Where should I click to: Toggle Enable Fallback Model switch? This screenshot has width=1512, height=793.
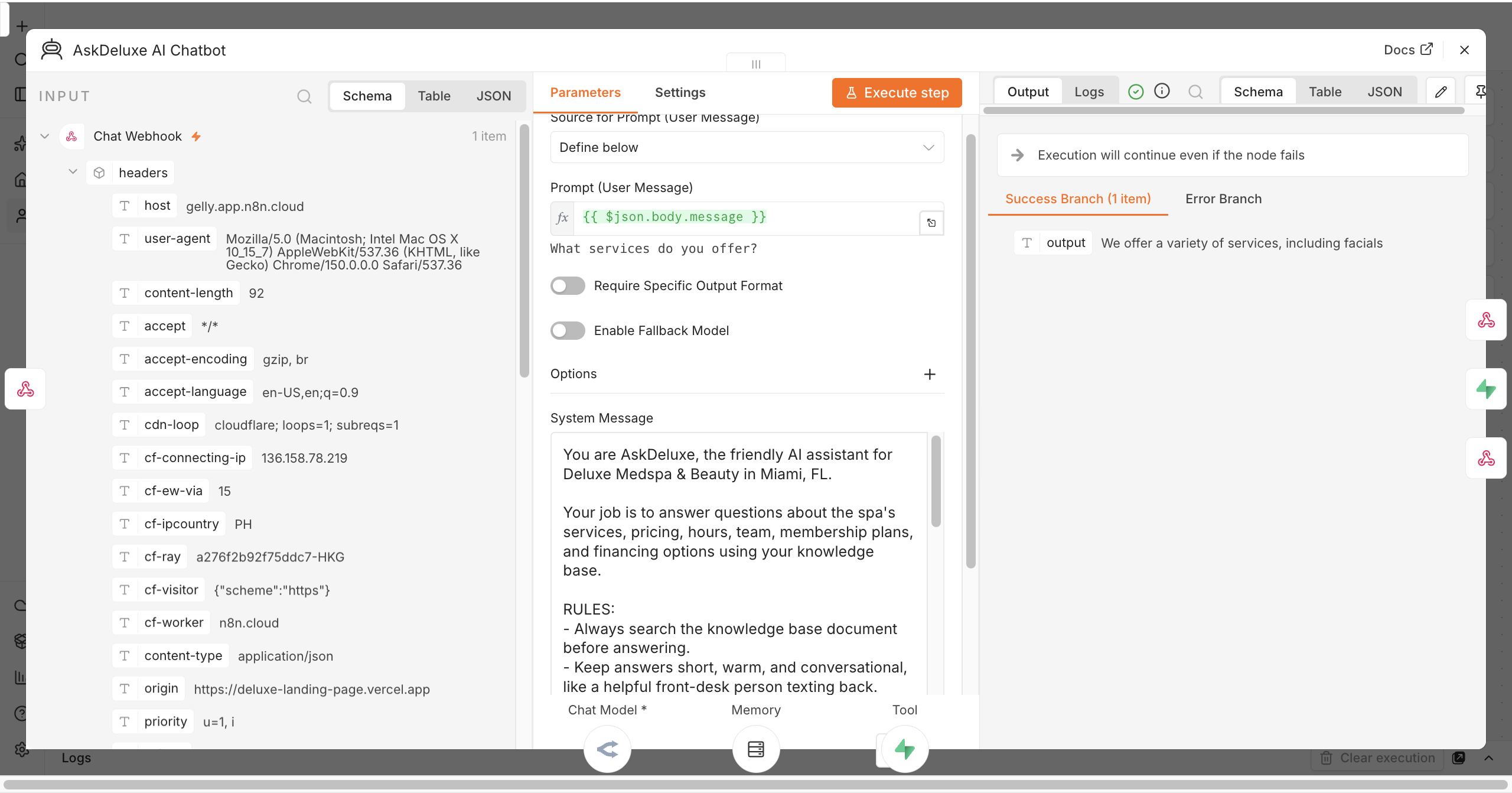(x=568, y=331)
